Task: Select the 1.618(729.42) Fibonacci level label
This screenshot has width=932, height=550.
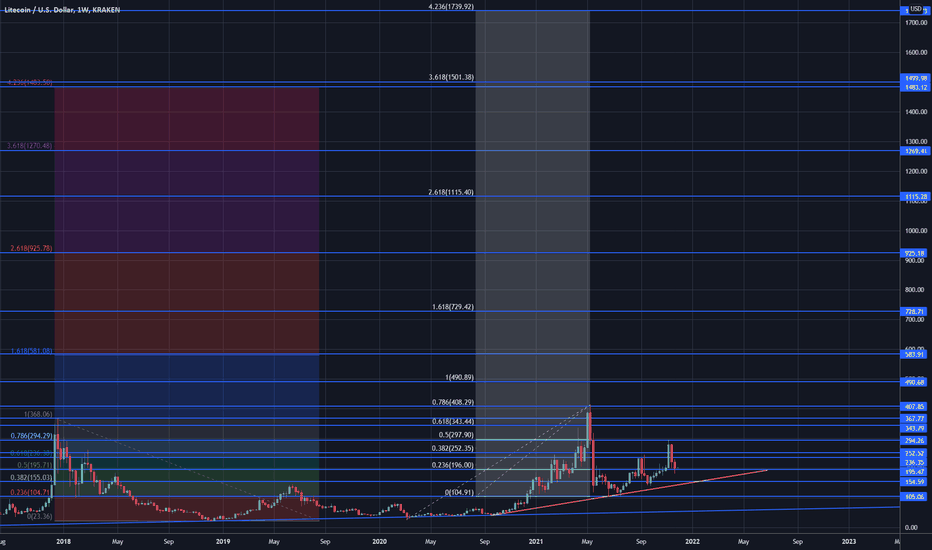Action: point(453,307)
